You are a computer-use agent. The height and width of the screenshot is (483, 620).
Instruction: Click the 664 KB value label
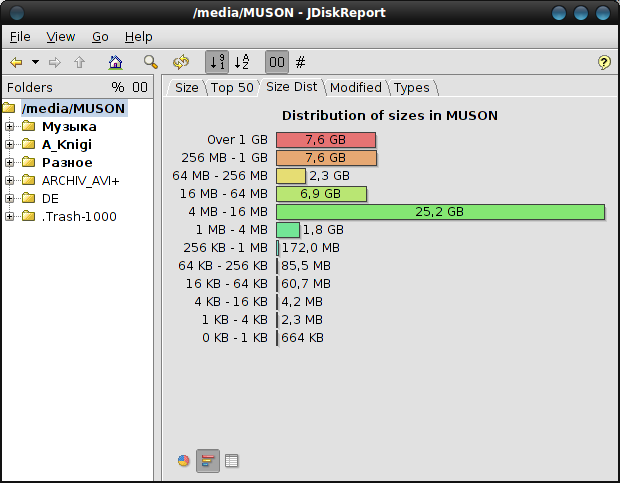click(x=302, y=338)
